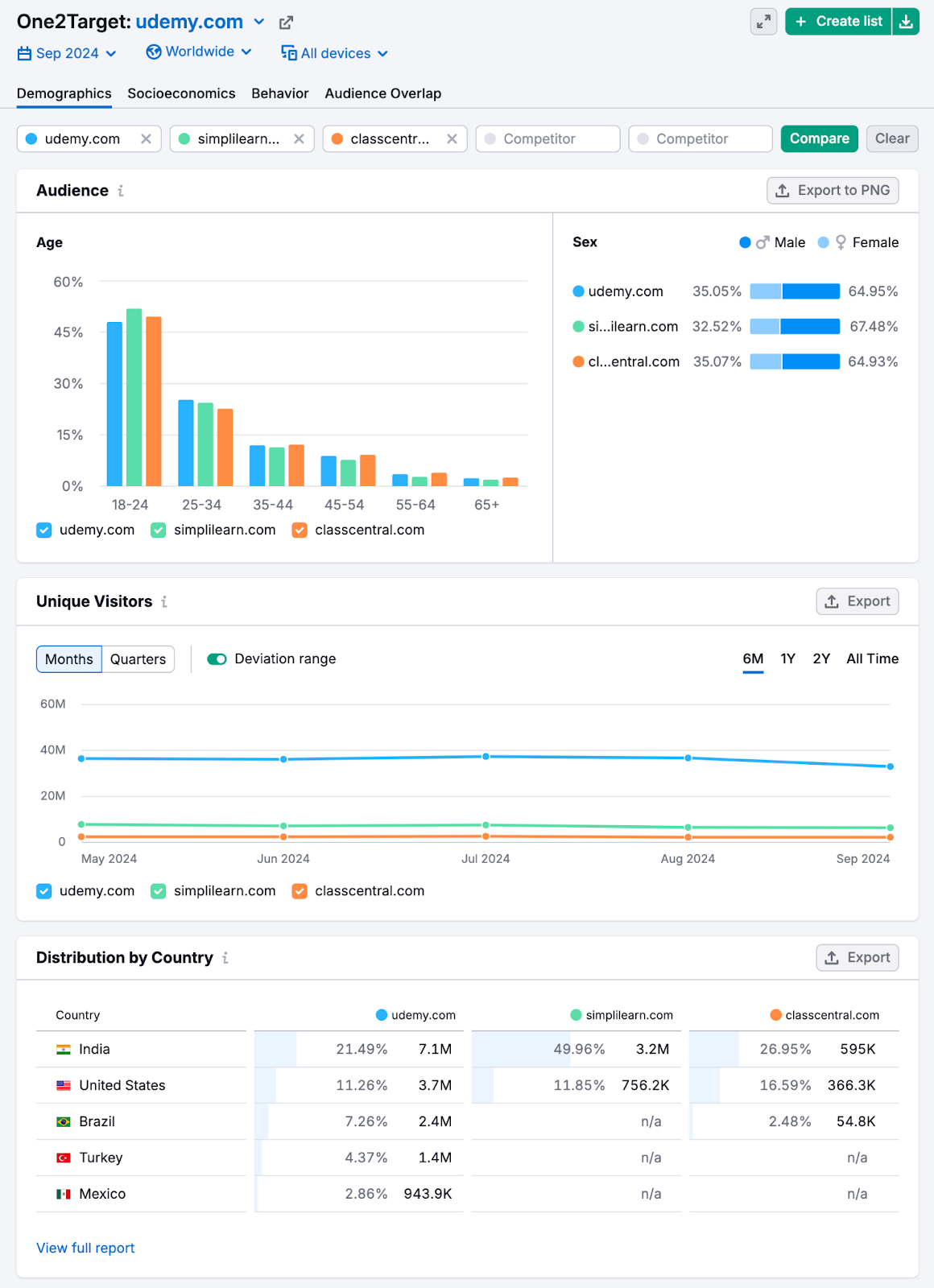The image size is (934, 1288).
Task: Click the fullscreen expand icon
Action: click(763, 22)
